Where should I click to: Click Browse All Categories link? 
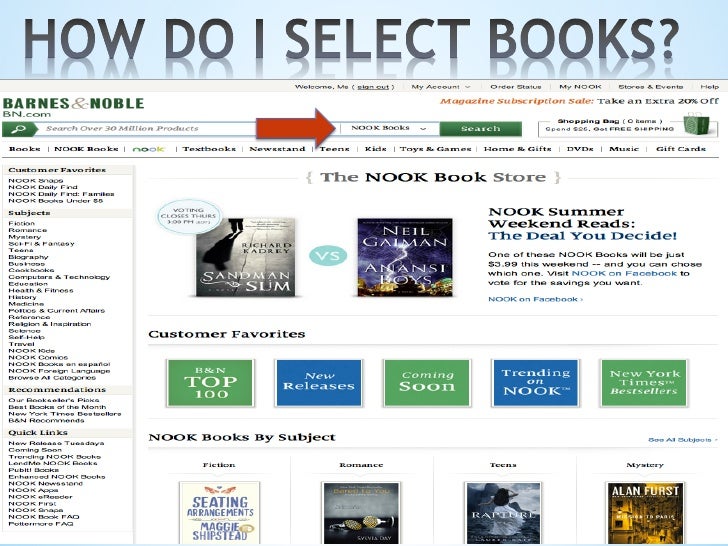pyautogui.click(x=52, y=377)
